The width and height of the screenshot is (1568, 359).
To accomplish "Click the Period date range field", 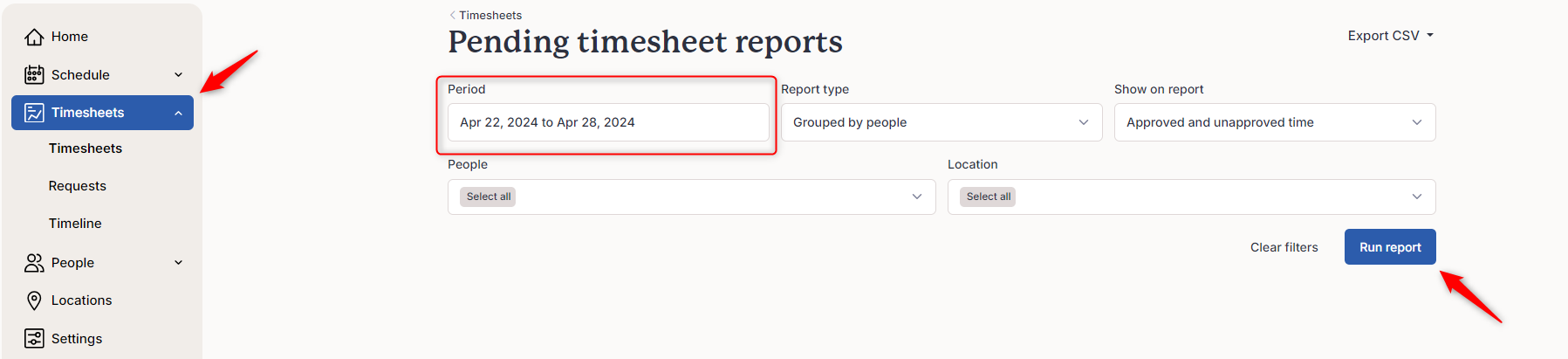I will (x=608, y=122).
